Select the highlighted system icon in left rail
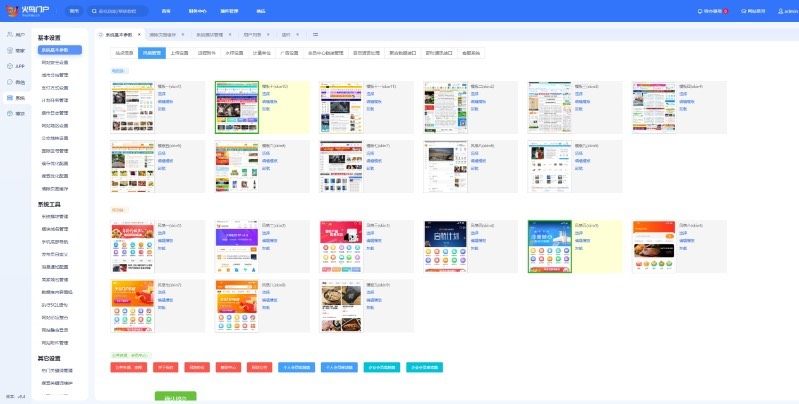This screenshot has height=404, width=799. (x=10, y=97)
